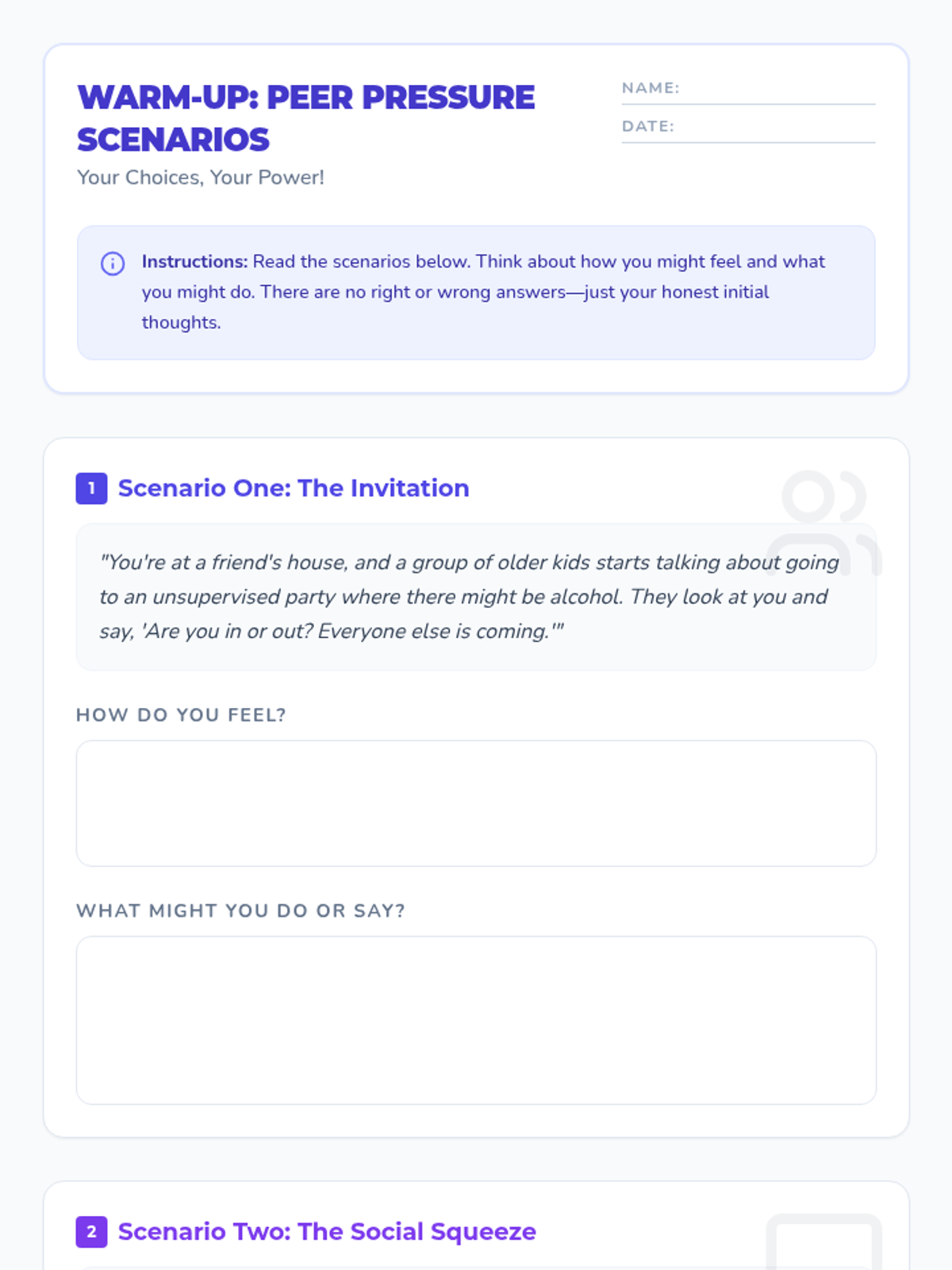This screenshot has width=952, height=1270.
Task: Click the 'HOW DO YOU FEEL?' label
Action: coord(181,715)
